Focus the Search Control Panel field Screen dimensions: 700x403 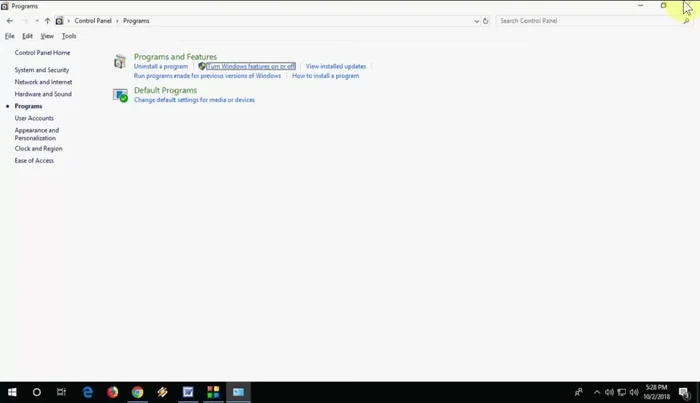(x=589, y=21)
